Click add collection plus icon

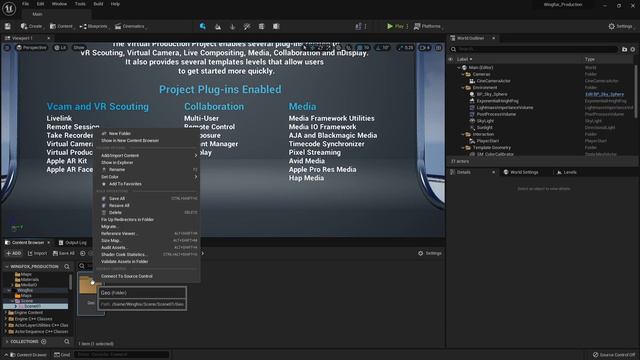[x=44, y=342]
